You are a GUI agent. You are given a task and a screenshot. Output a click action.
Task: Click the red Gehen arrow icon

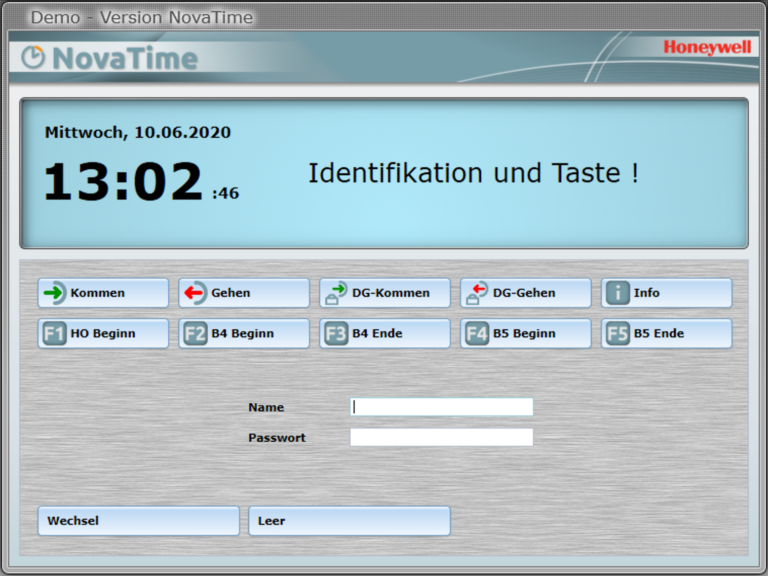195,293
